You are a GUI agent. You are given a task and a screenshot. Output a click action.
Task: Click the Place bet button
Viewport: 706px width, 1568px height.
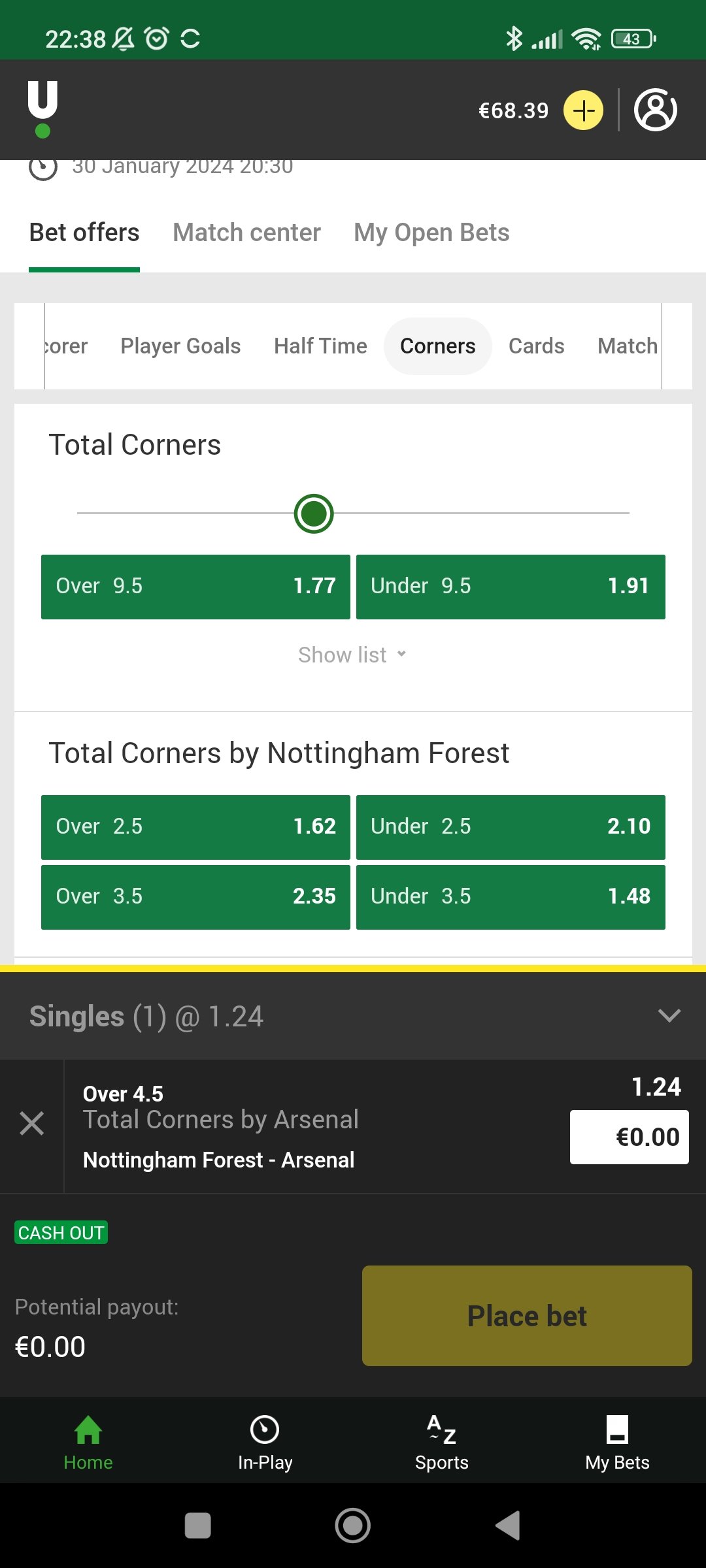point(527,1316)
